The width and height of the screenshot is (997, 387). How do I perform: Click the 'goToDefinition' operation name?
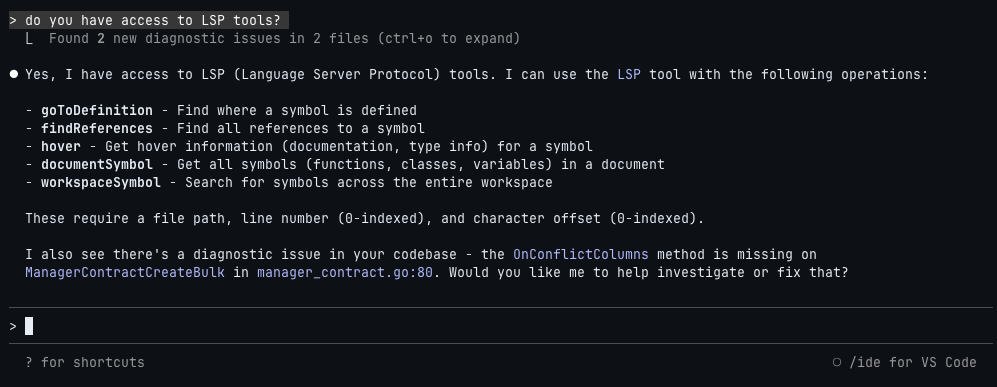pos(97,111)
